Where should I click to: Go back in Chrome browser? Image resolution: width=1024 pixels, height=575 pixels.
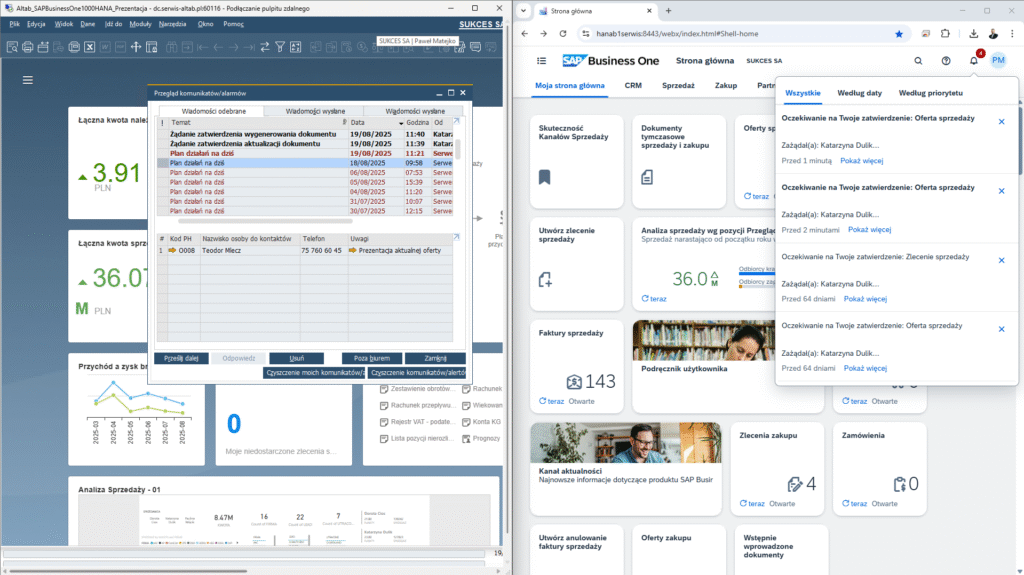point(525,33)
